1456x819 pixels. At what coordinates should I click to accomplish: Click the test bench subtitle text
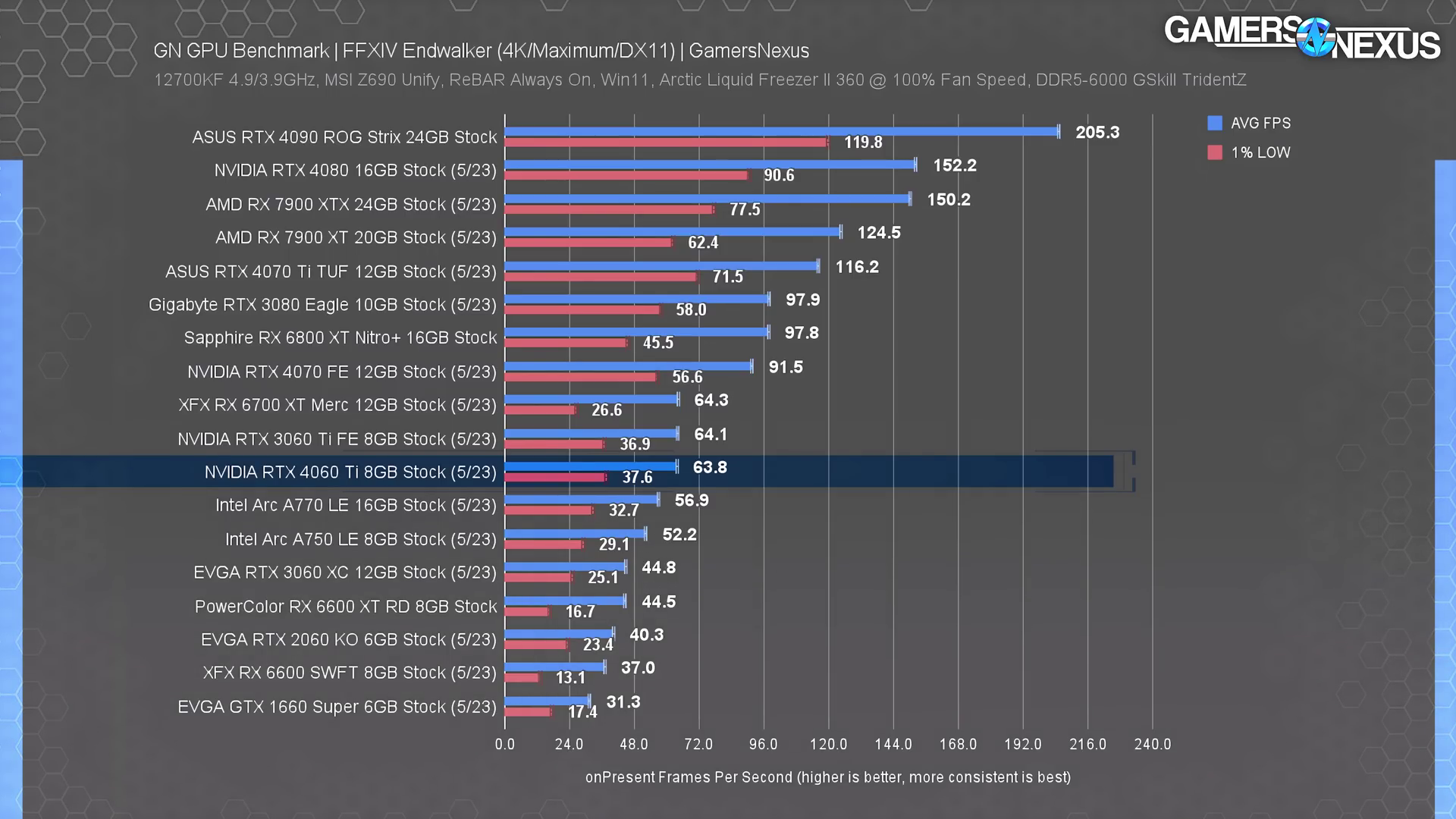(699, 80)
